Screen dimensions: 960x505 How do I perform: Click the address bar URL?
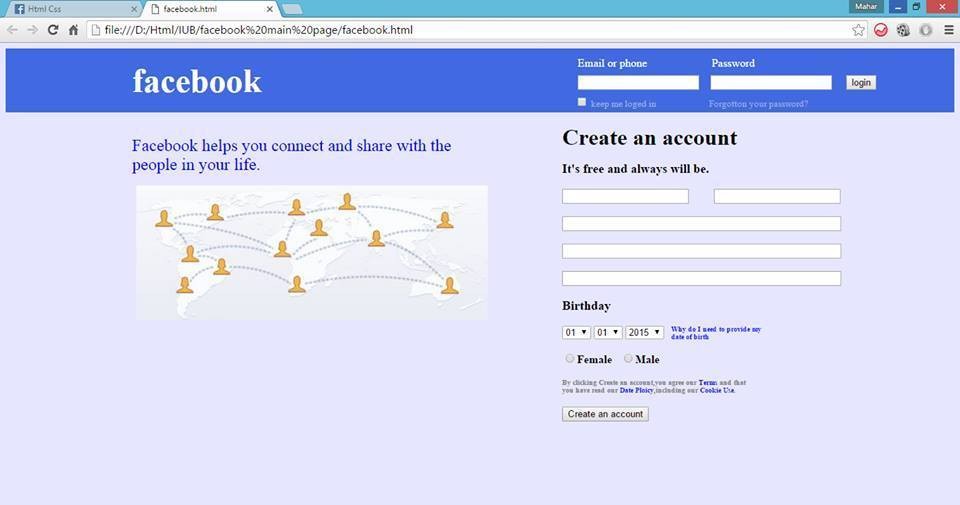pos(258,30)
